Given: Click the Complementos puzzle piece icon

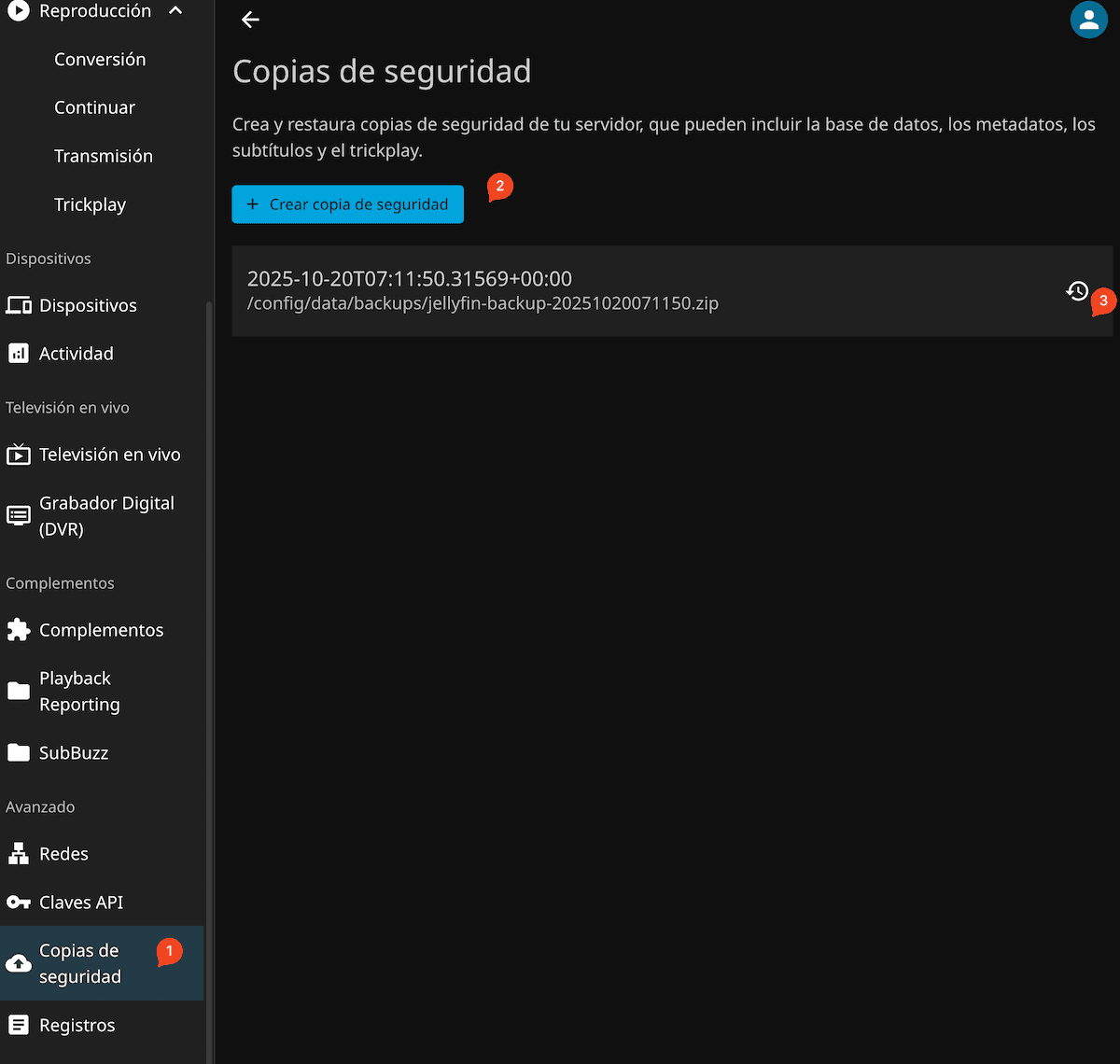Looking at the screenshot, I should (19, 630).
